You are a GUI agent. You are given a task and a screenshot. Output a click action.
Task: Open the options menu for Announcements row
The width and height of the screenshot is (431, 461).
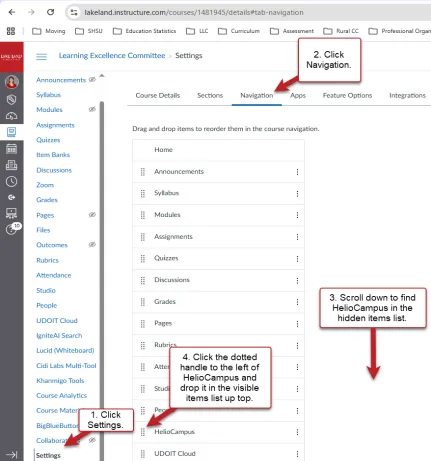point(297,172)
